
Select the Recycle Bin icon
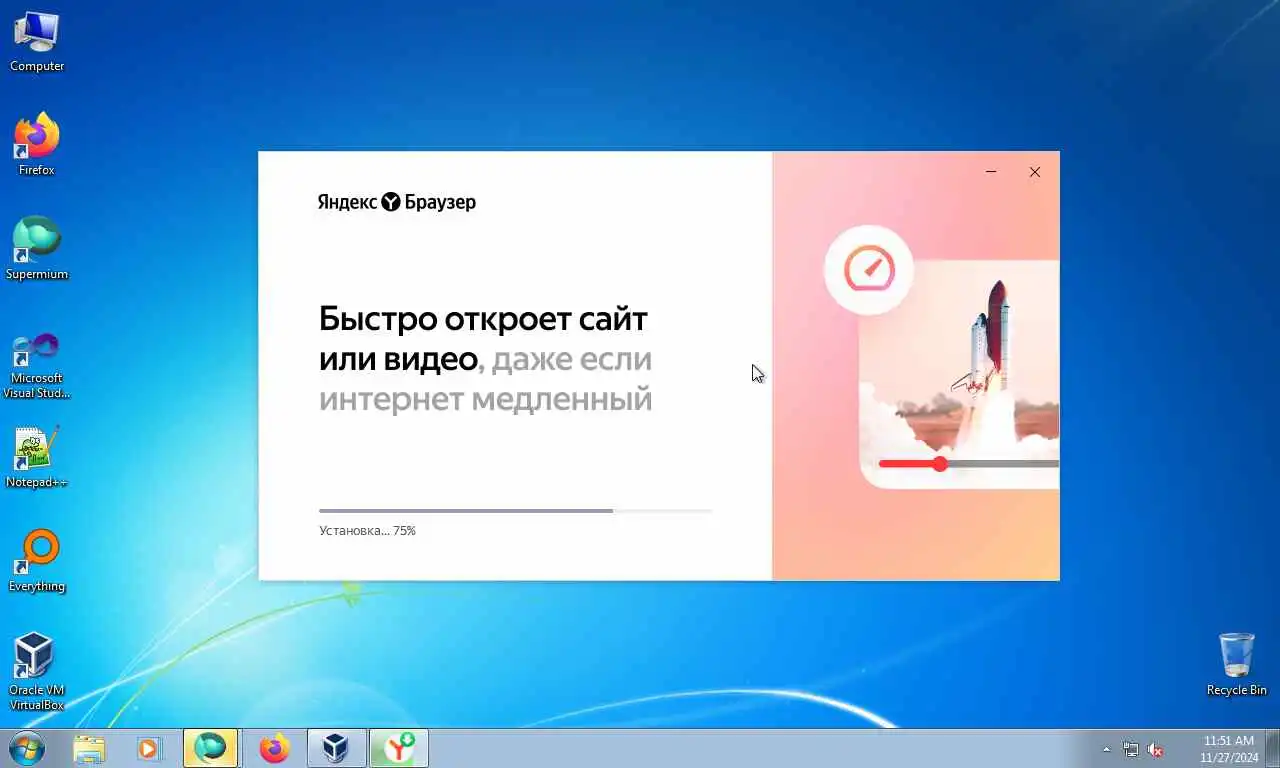[1237, 665]
